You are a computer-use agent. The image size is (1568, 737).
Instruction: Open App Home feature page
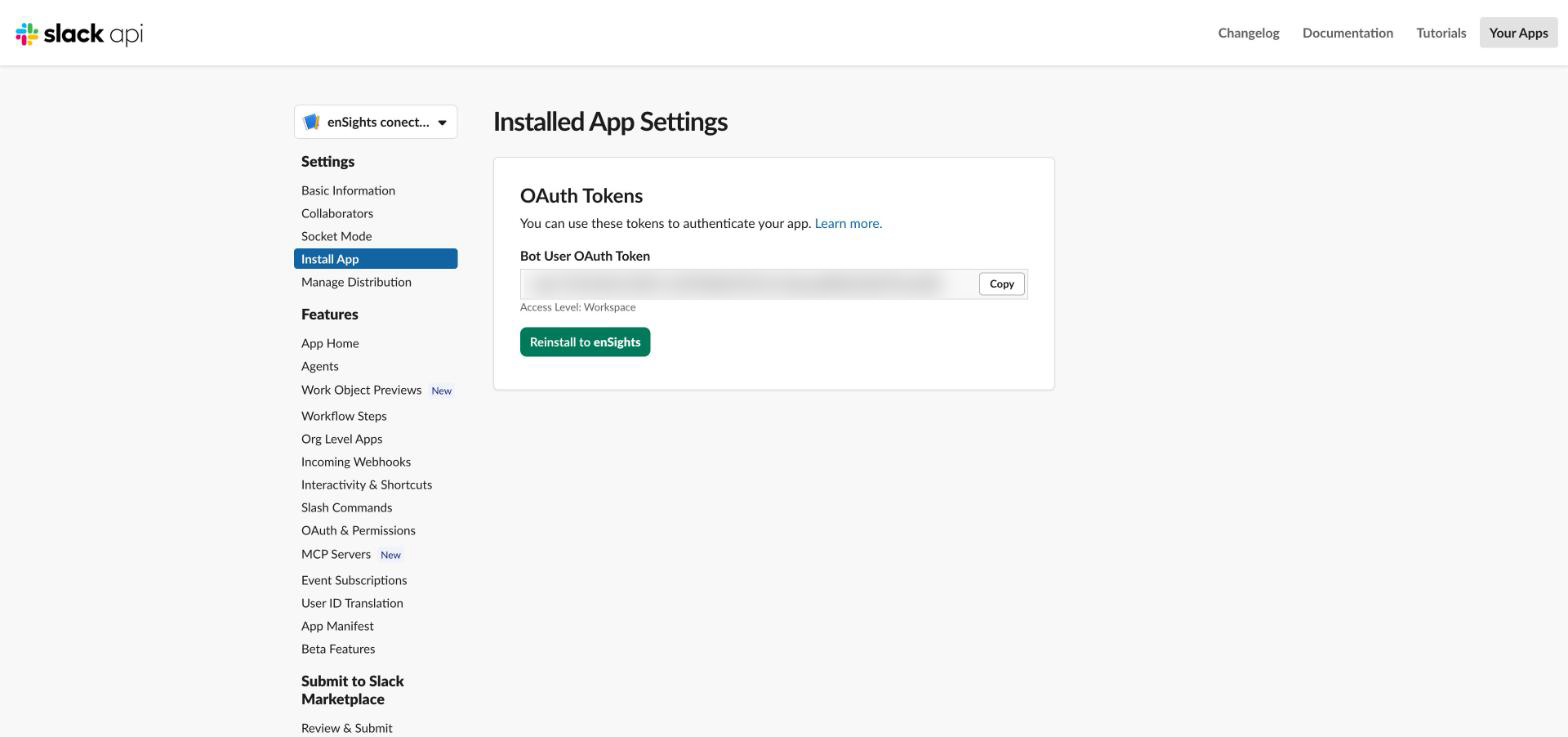tap(330, 343)
